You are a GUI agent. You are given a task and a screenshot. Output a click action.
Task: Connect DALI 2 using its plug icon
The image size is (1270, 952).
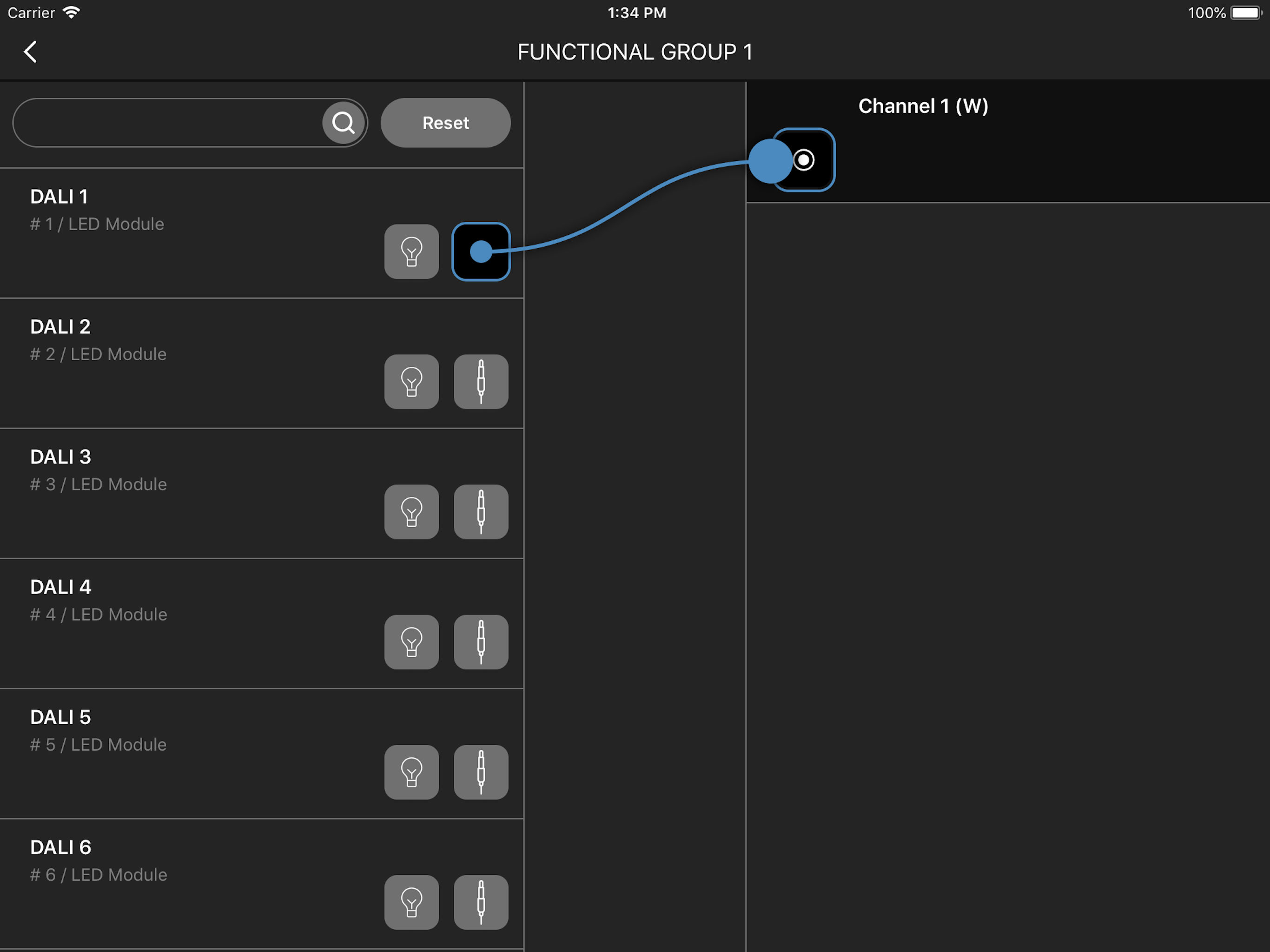click(x=481, y=382)
